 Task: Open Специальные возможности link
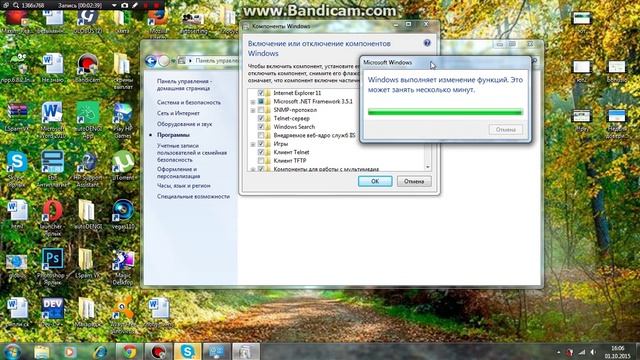pos(193,196)
